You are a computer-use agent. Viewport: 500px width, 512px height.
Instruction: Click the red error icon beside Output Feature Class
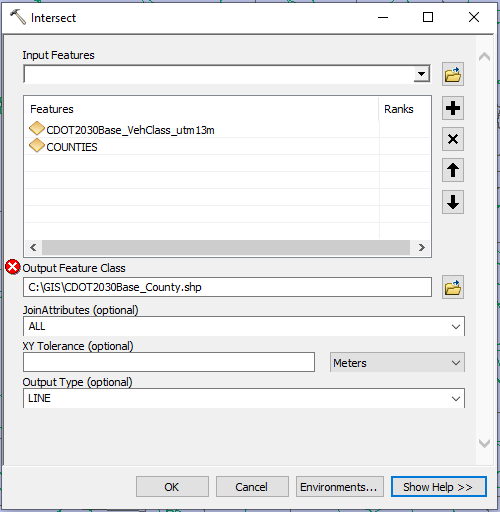[x=13, y=267]
